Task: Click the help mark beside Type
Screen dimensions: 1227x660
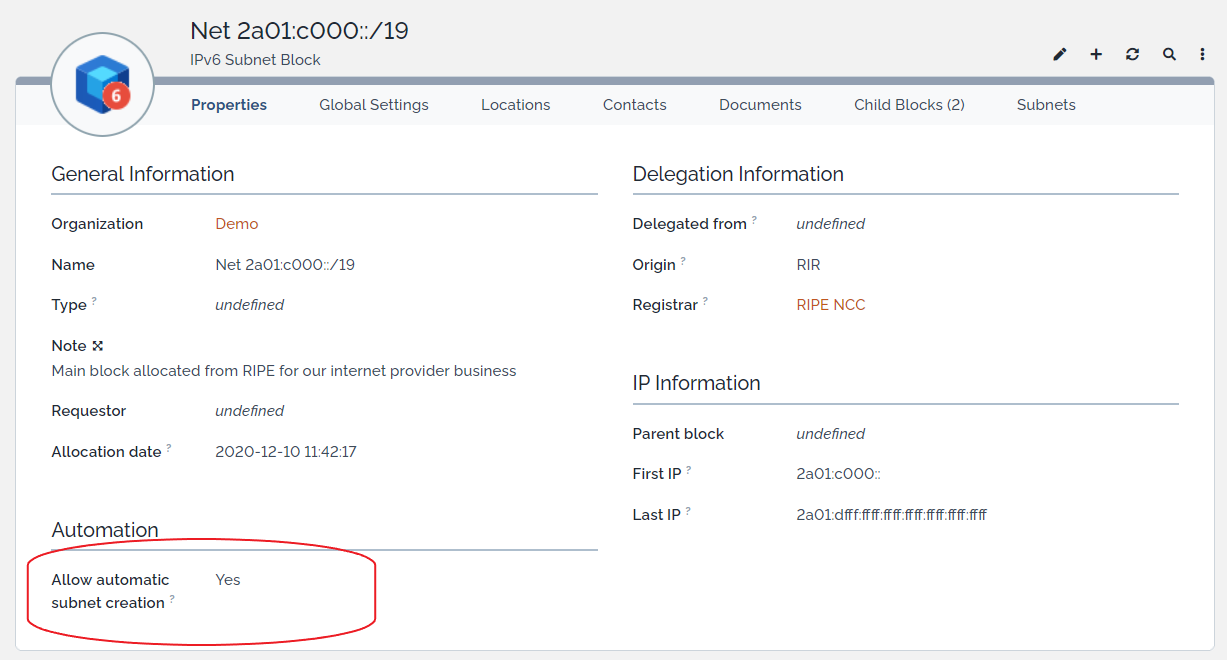Action: coord(94,300)
